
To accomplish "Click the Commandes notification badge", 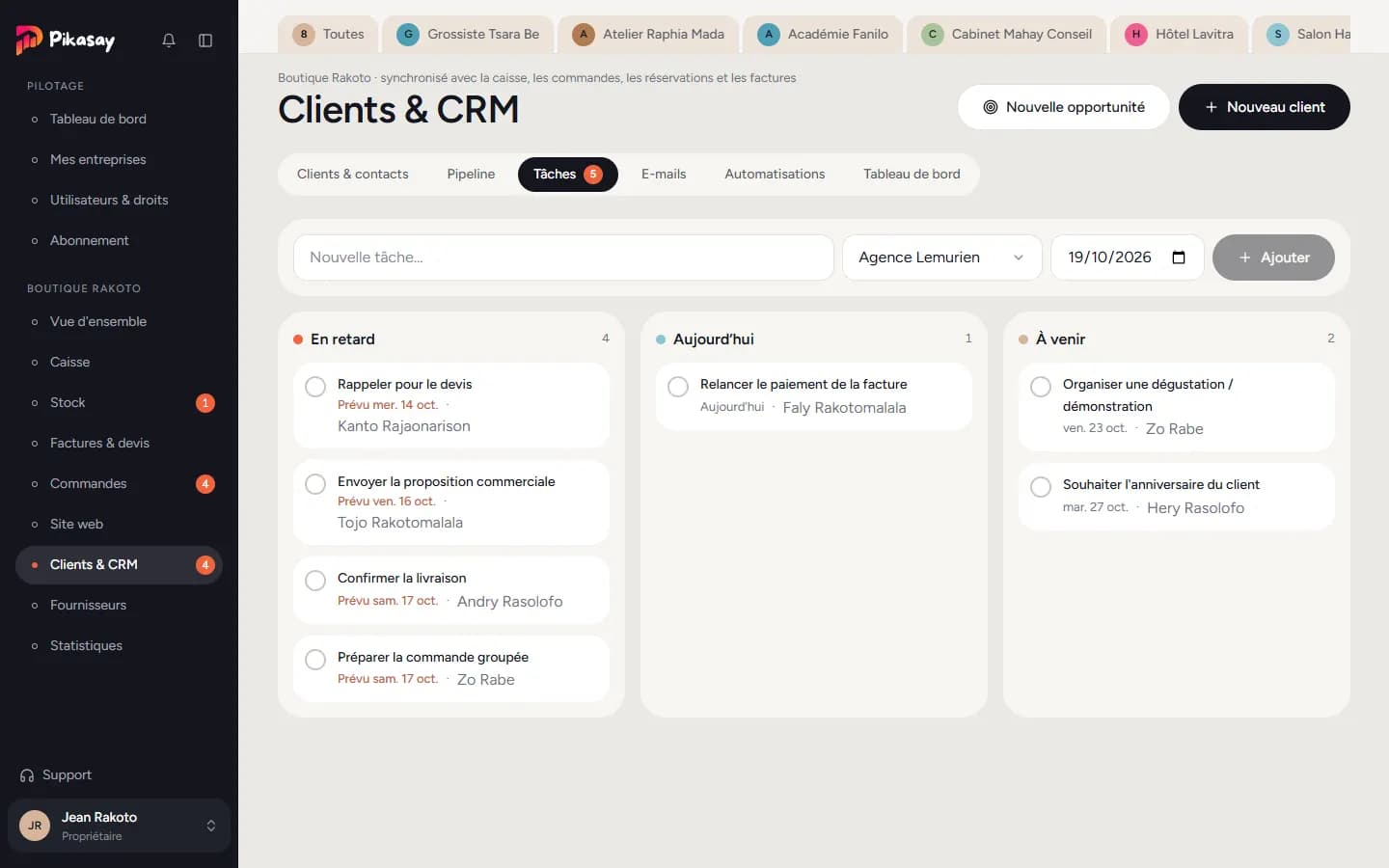I will (x=205, y=484).
